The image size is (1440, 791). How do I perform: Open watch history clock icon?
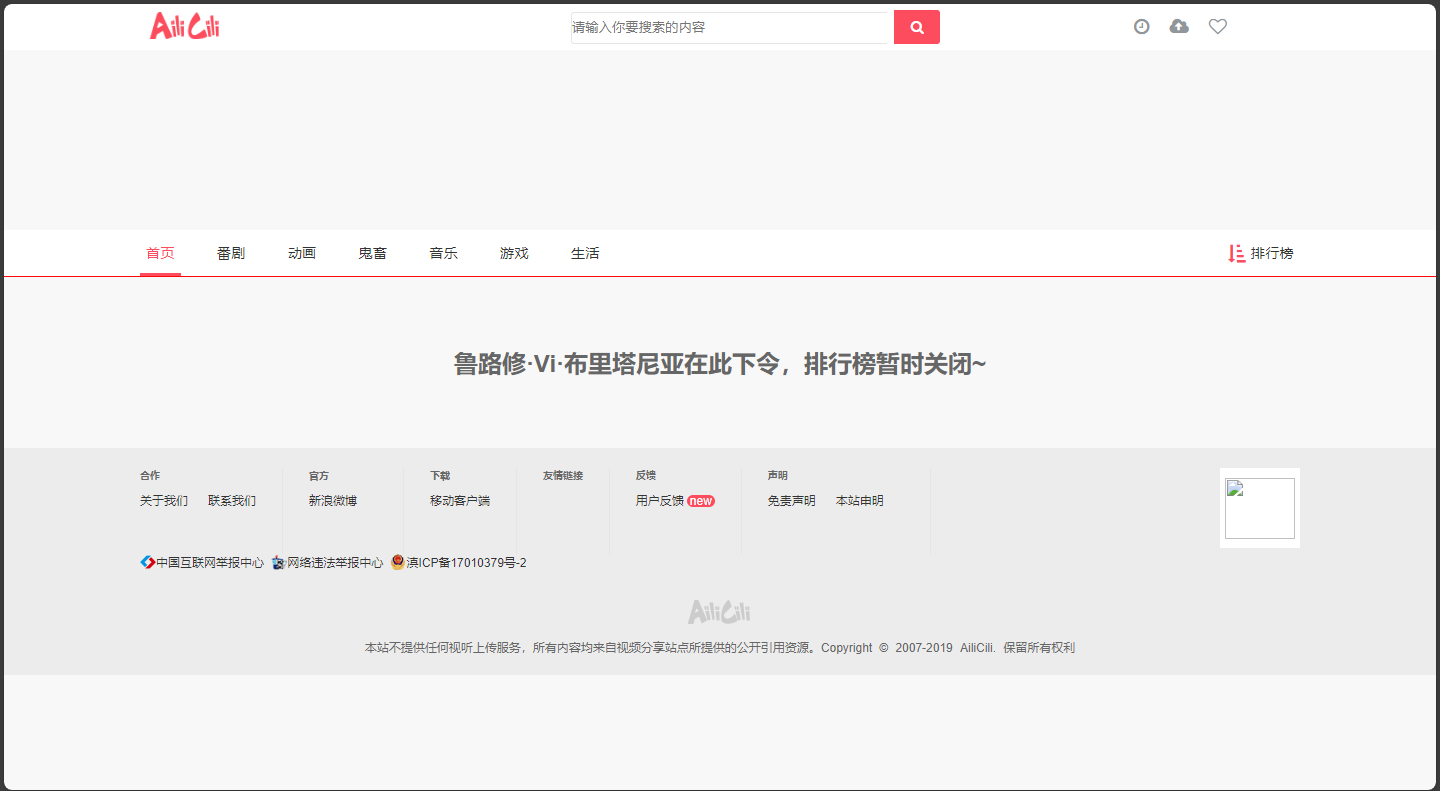(1141, 27)
